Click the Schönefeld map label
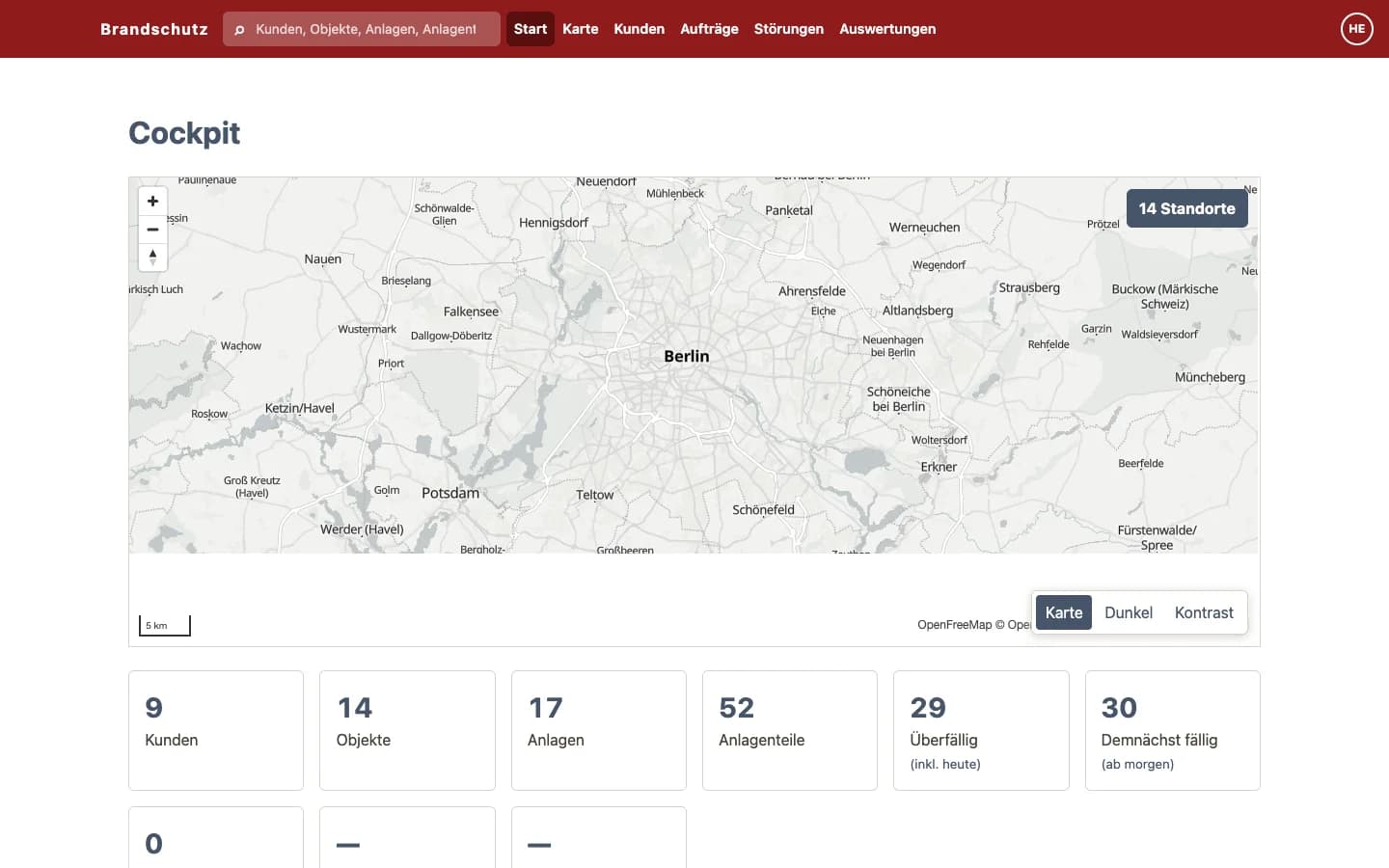 [763, 509]
